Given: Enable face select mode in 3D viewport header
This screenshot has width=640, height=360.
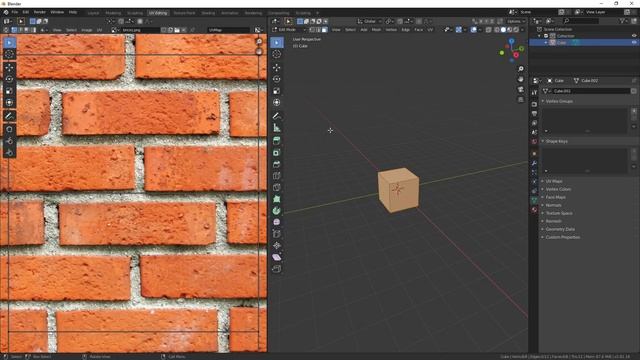Looking at the screenshot, I should pyautogui.click(x=324, y=30).
